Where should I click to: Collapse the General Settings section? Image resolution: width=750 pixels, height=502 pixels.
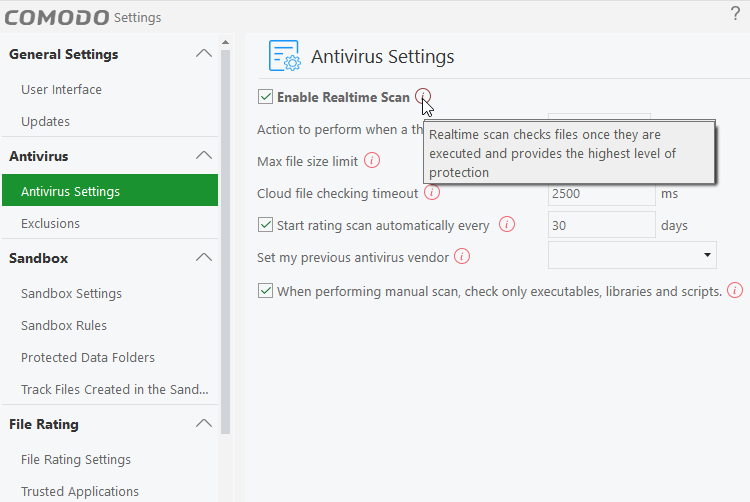pyautogui.click(x=204, y=54)
